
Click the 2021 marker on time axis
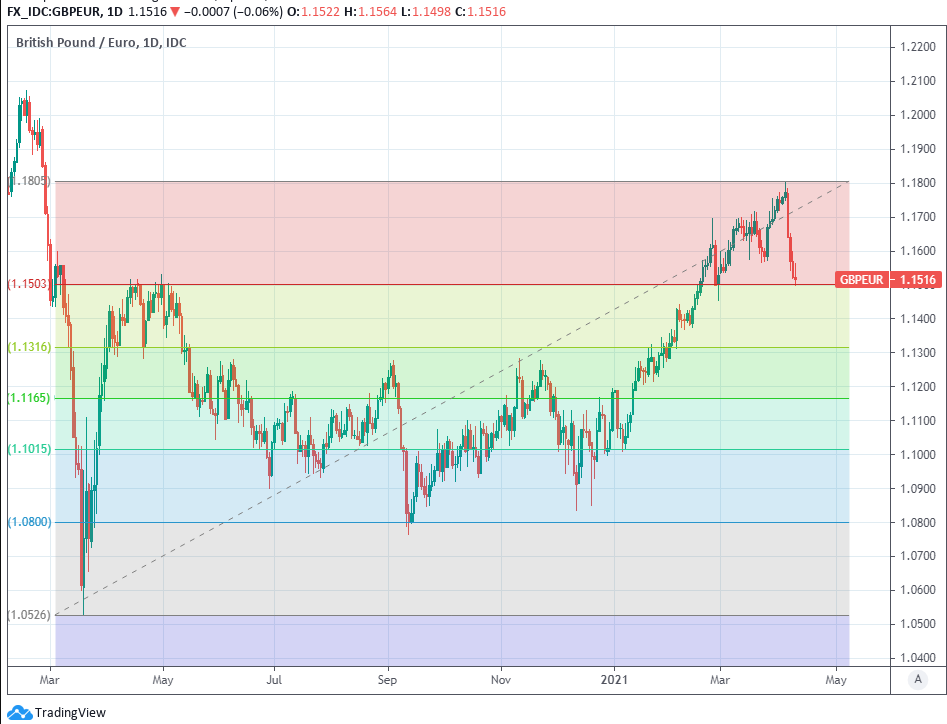tap(613, 681)
